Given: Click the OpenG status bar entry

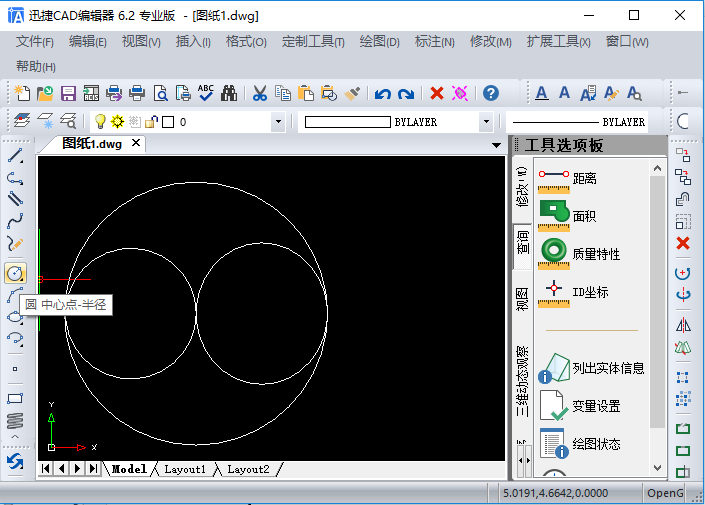Looking at the screenshot, I should 665,493.
